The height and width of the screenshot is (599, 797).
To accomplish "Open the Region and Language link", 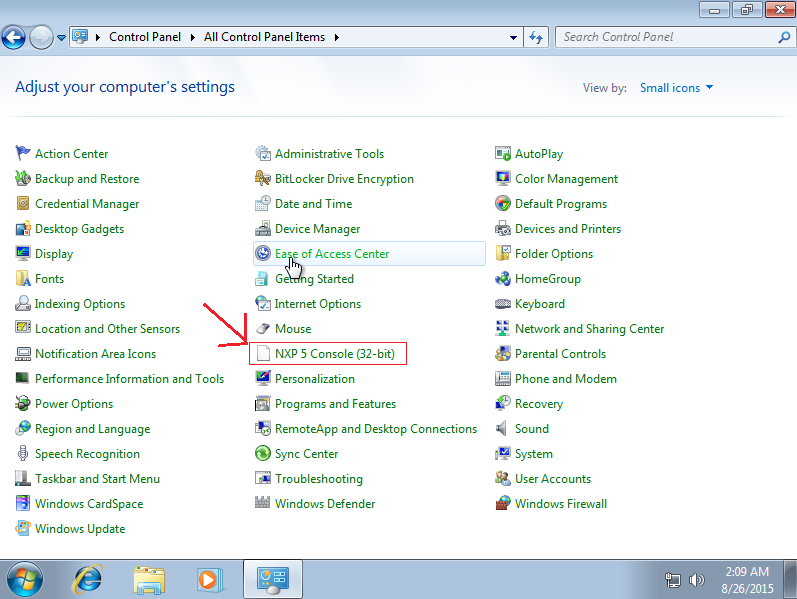I will [93, 429].
